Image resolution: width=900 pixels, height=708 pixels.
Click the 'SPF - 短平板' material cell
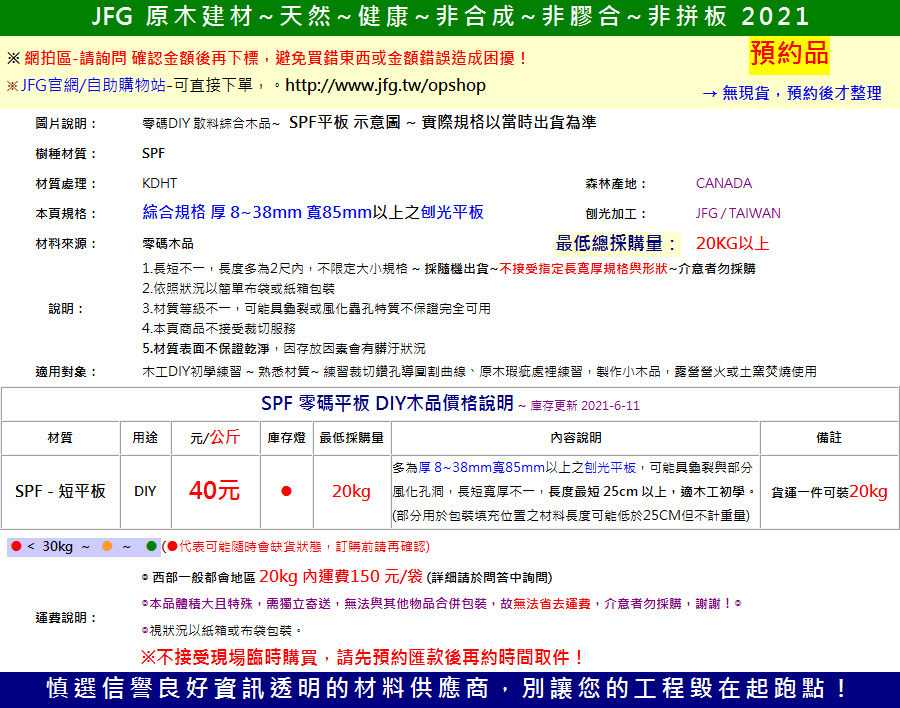point(60,491)
